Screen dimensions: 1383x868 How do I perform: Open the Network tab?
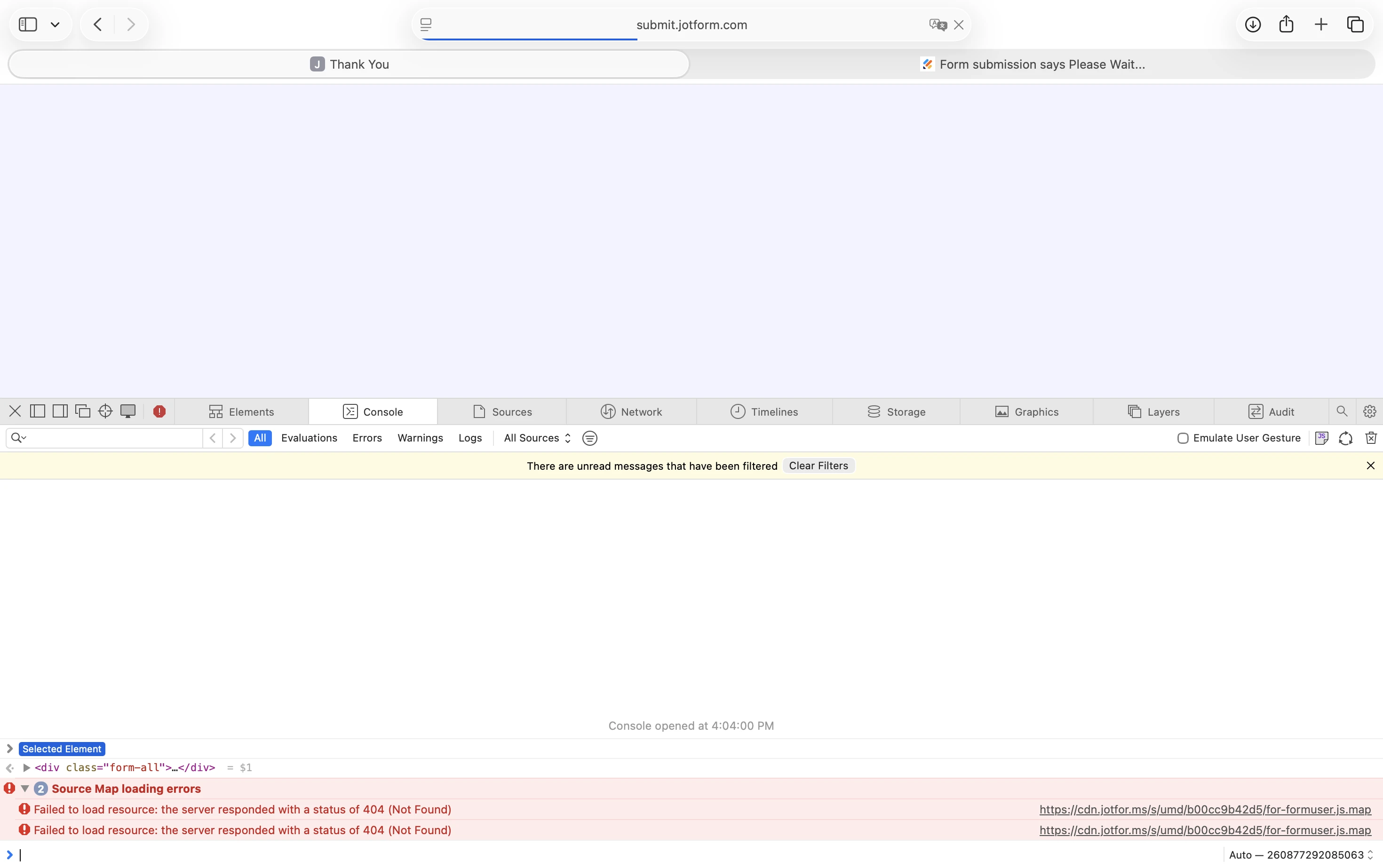tap(631, 411)
